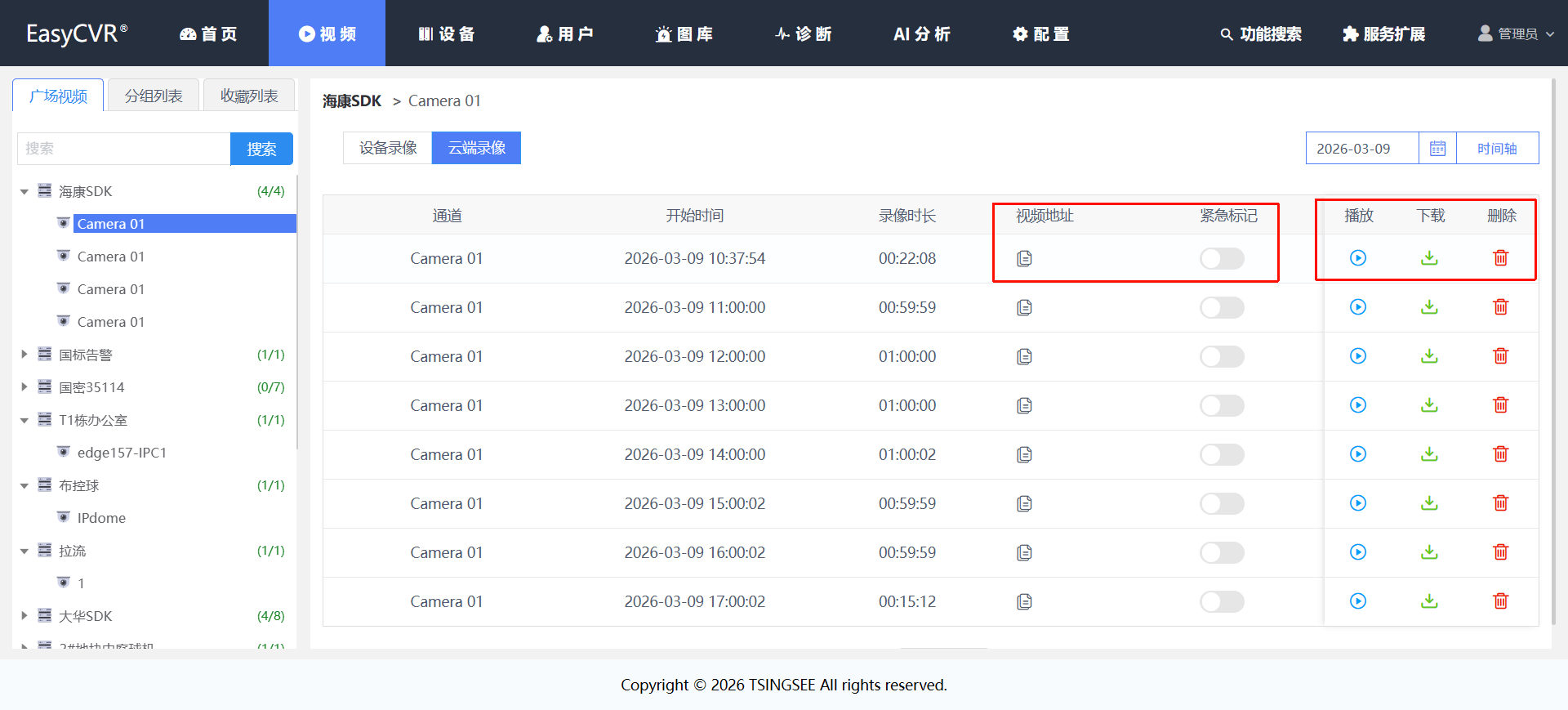Enable emergency mark for 10:37:54 recording

point(1221,258)
